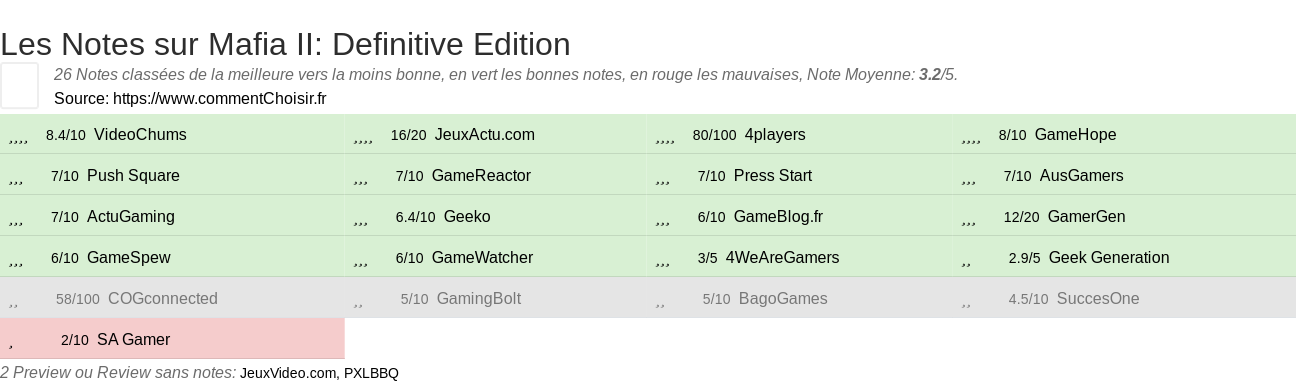
Task: Open the Geeko 6.4/10 review
Action: [x=497, y=217]
